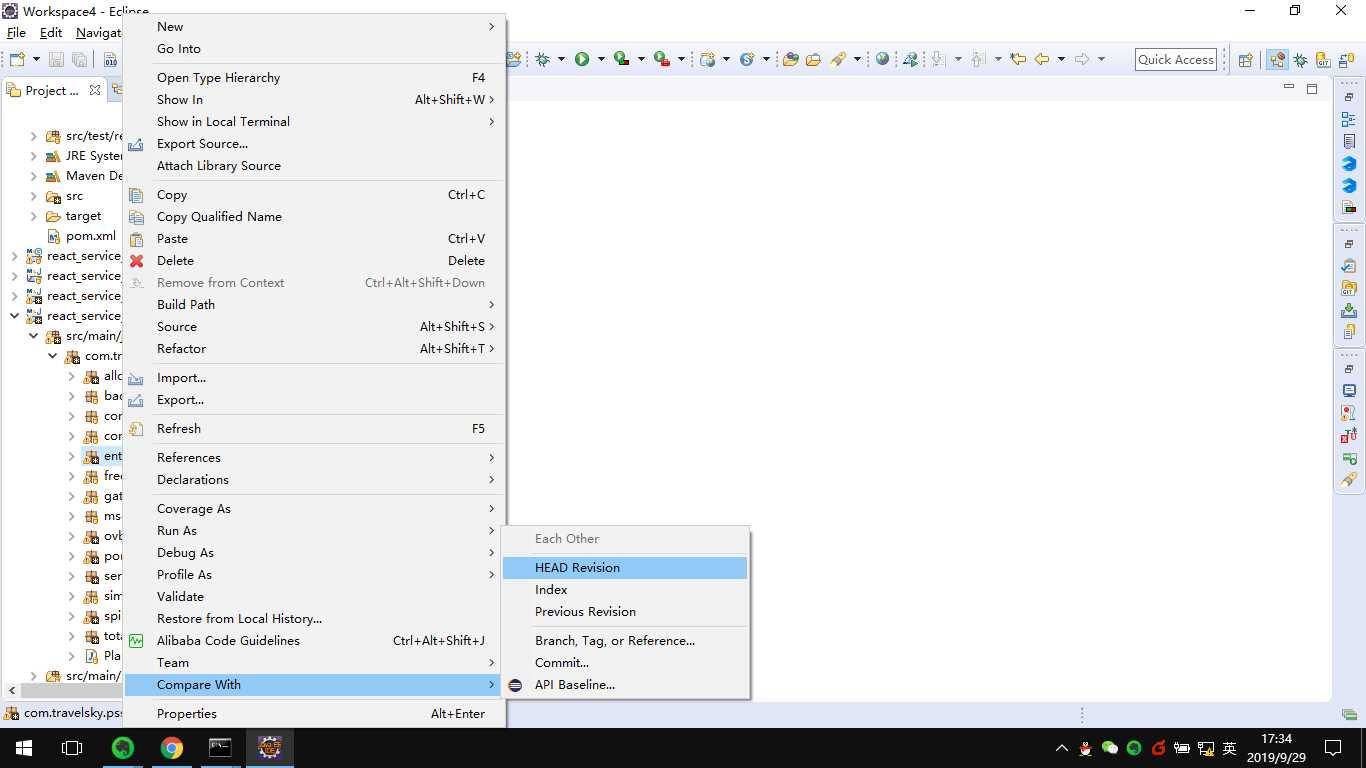
Task: Open the Back history dropdown arrow
Action: tap(1061, 60)
